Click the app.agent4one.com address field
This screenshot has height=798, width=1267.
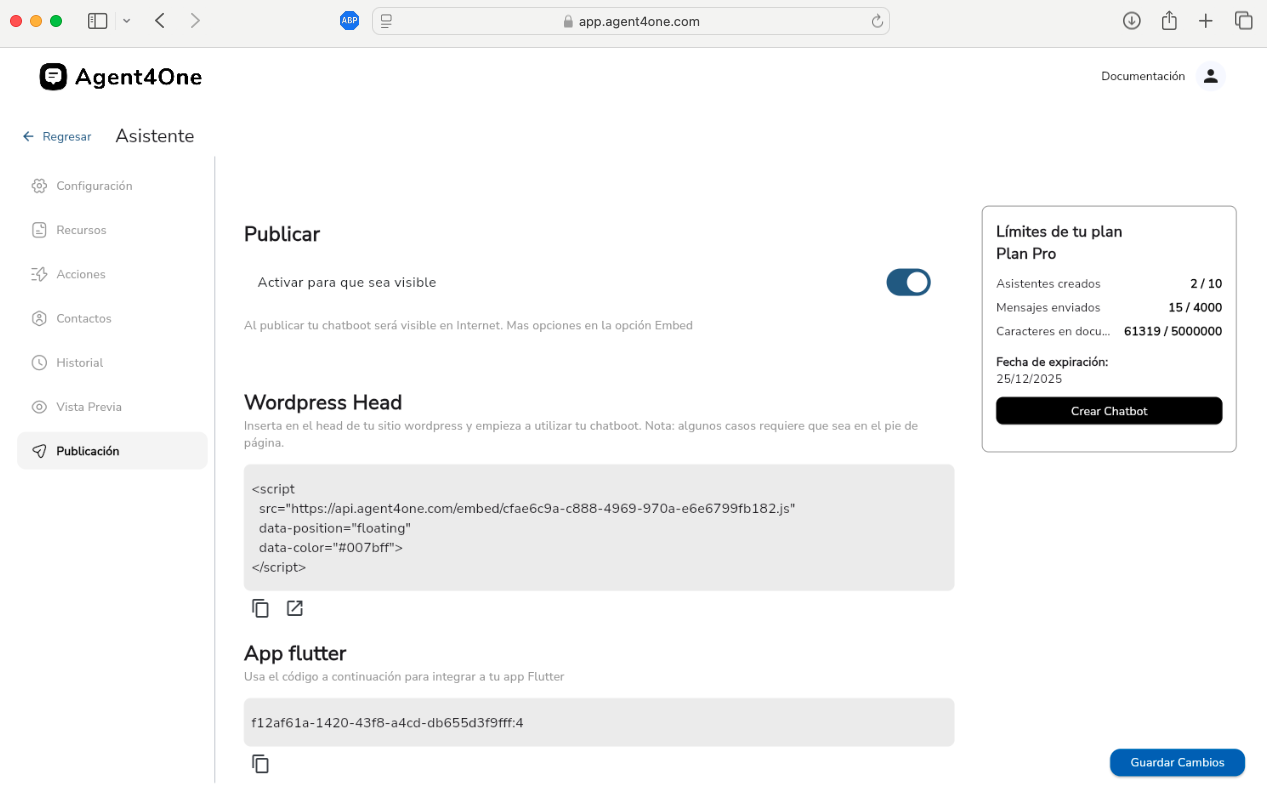(x=639, y=21)
